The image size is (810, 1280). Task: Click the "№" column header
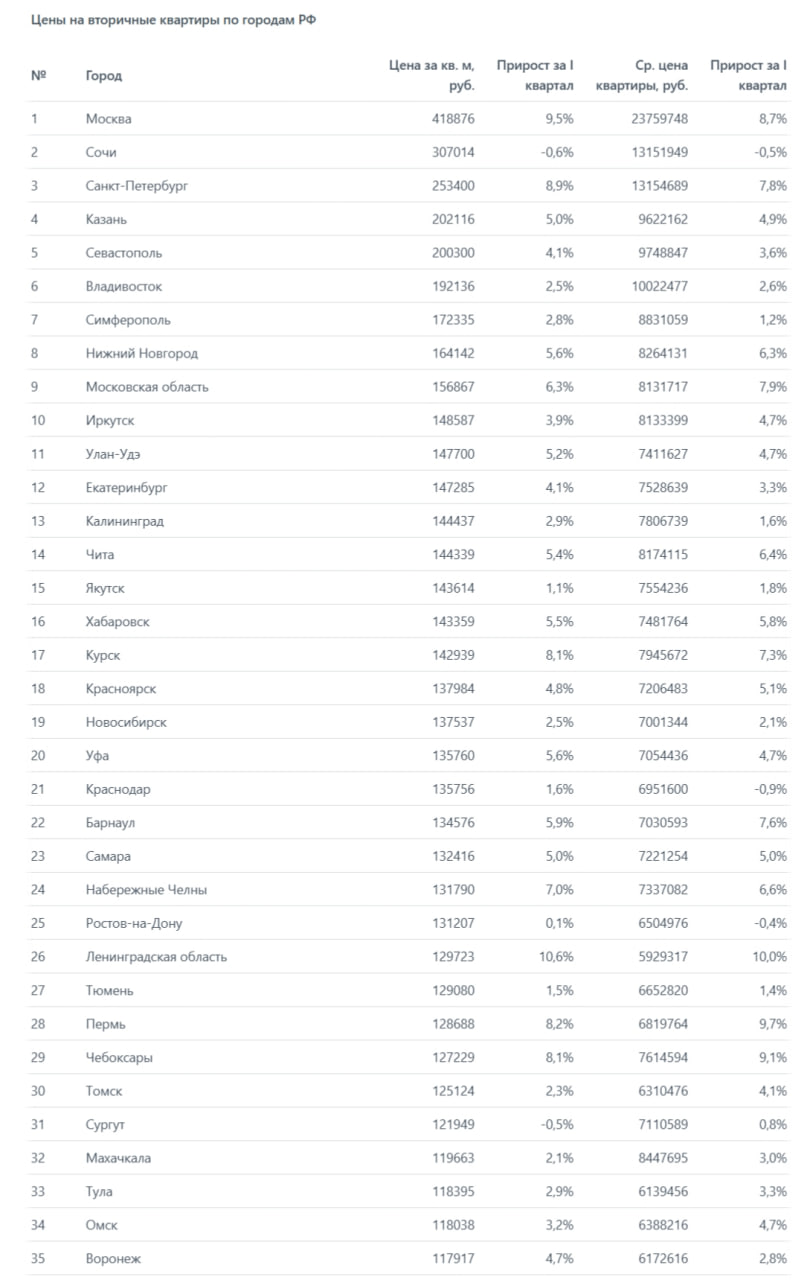click(39, 76)
